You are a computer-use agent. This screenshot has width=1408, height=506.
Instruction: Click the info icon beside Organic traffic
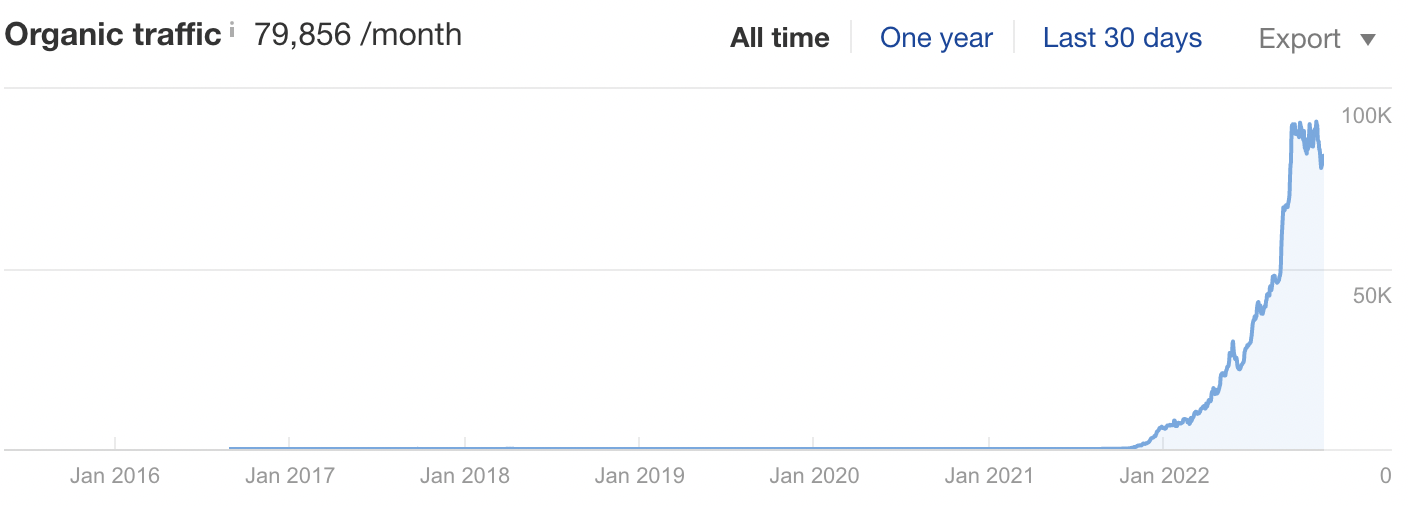232,30
